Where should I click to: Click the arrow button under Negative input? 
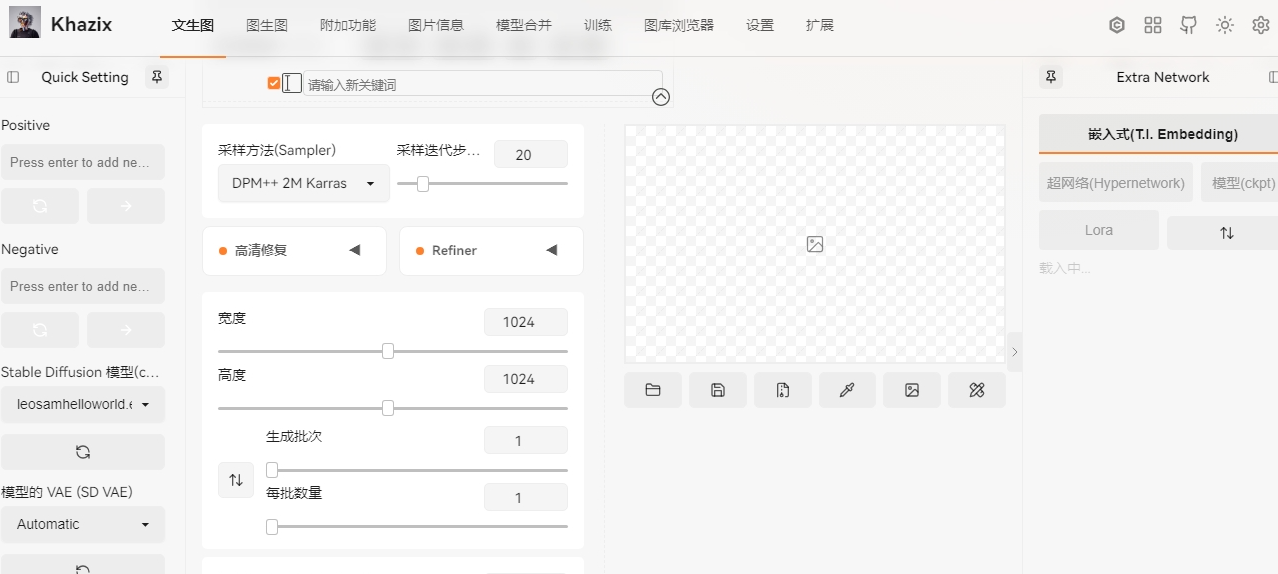point(126,330)
